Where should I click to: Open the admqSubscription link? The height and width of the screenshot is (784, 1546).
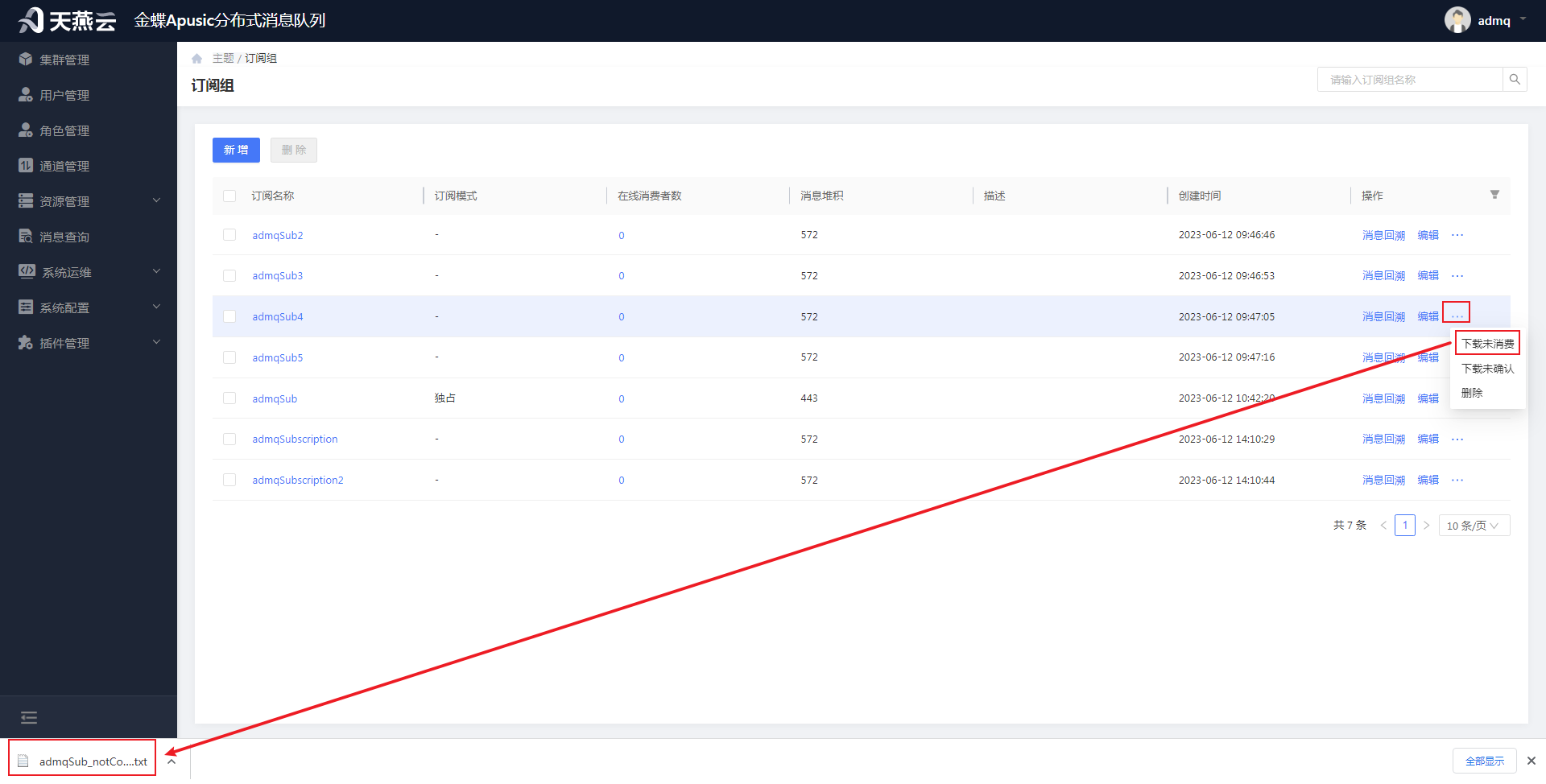click(x=295, y=439)
